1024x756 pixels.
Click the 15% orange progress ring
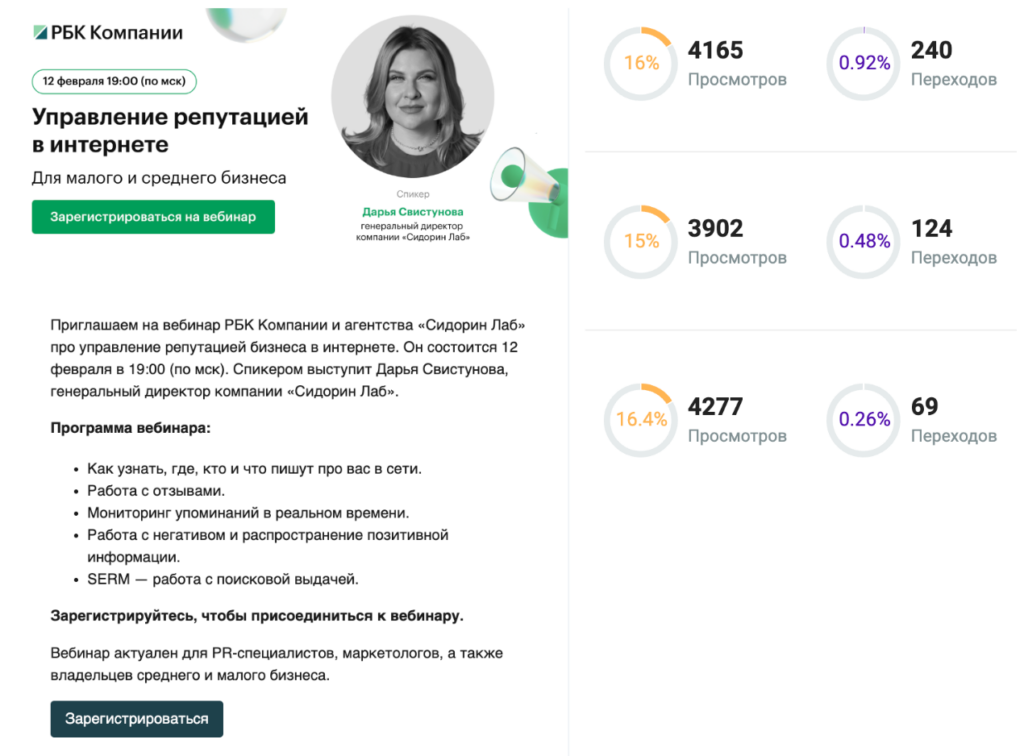pos(641,242)
